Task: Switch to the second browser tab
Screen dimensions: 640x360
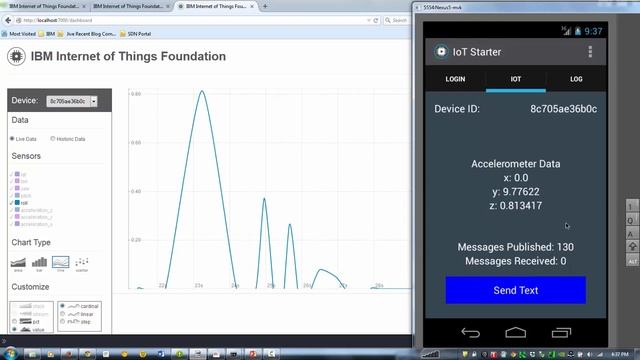Action: pyautogui.click(x=131, y=6)
